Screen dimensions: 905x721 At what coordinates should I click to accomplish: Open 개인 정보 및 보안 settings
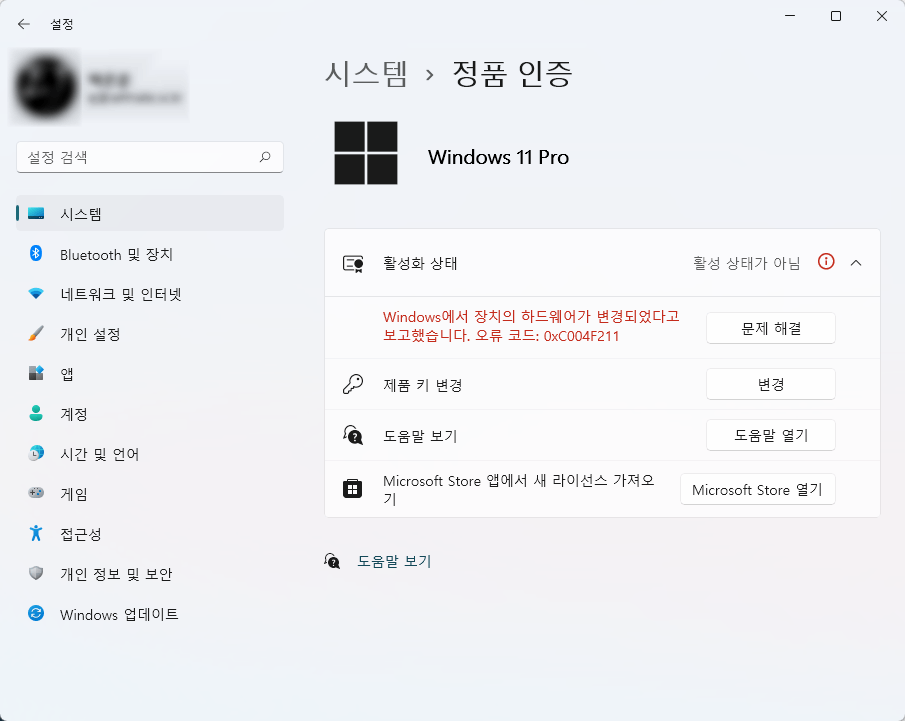coord(150,573)
